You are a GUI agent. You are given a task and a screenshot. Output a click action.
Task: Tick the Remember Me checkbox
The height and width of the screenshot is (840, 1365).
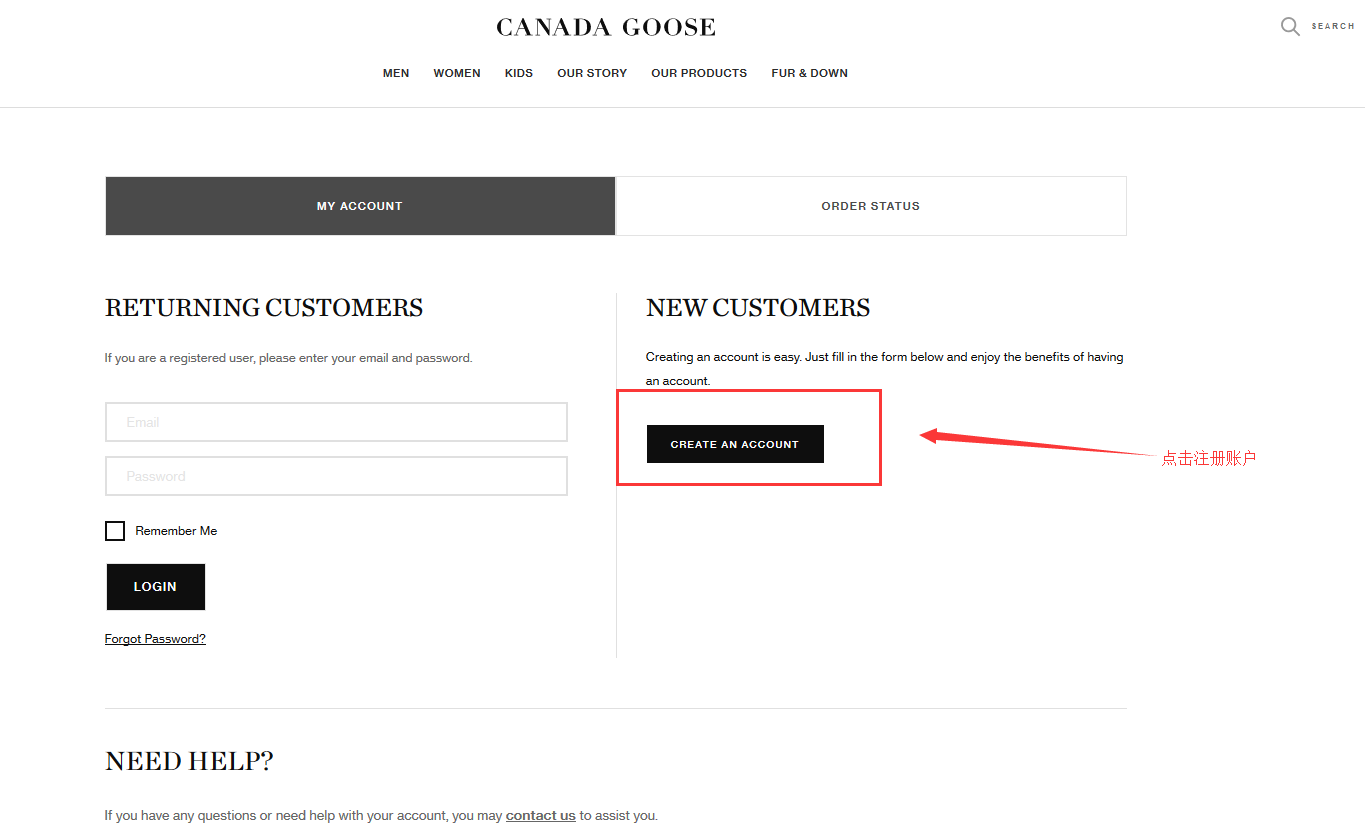coord(115,531)
